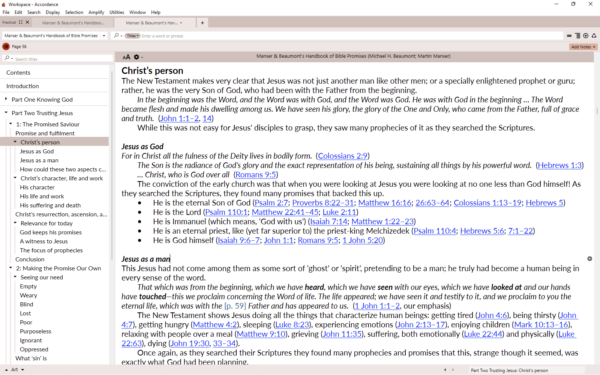This screenshot has height=375, width=600.
Task: Switch to first Manser & Beaumont's Handboo... tab
Action: [x=73, y=23]
